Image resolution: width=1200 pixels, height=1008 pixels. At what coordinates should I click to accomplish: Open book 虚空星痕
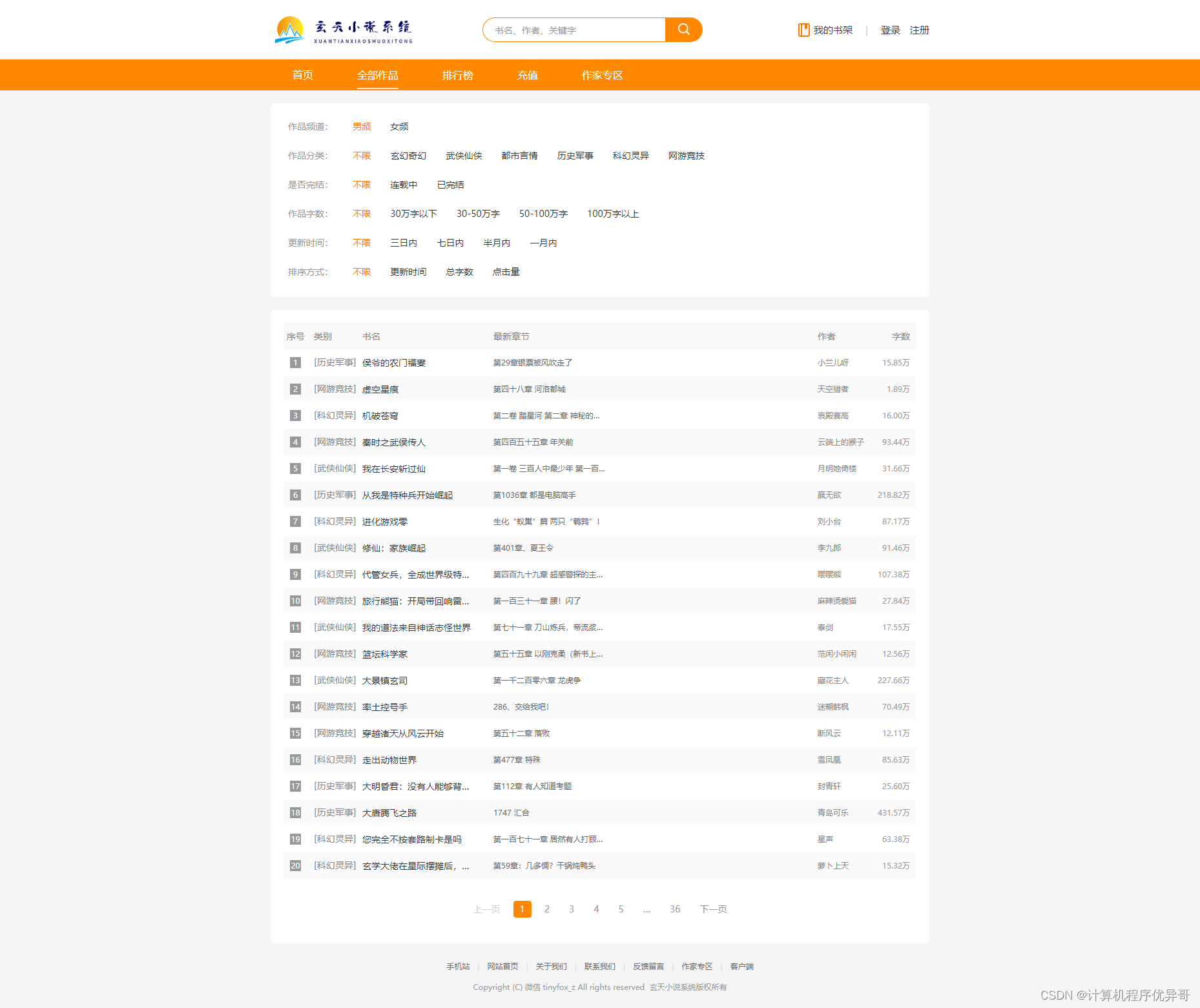(x=380, y=389)
